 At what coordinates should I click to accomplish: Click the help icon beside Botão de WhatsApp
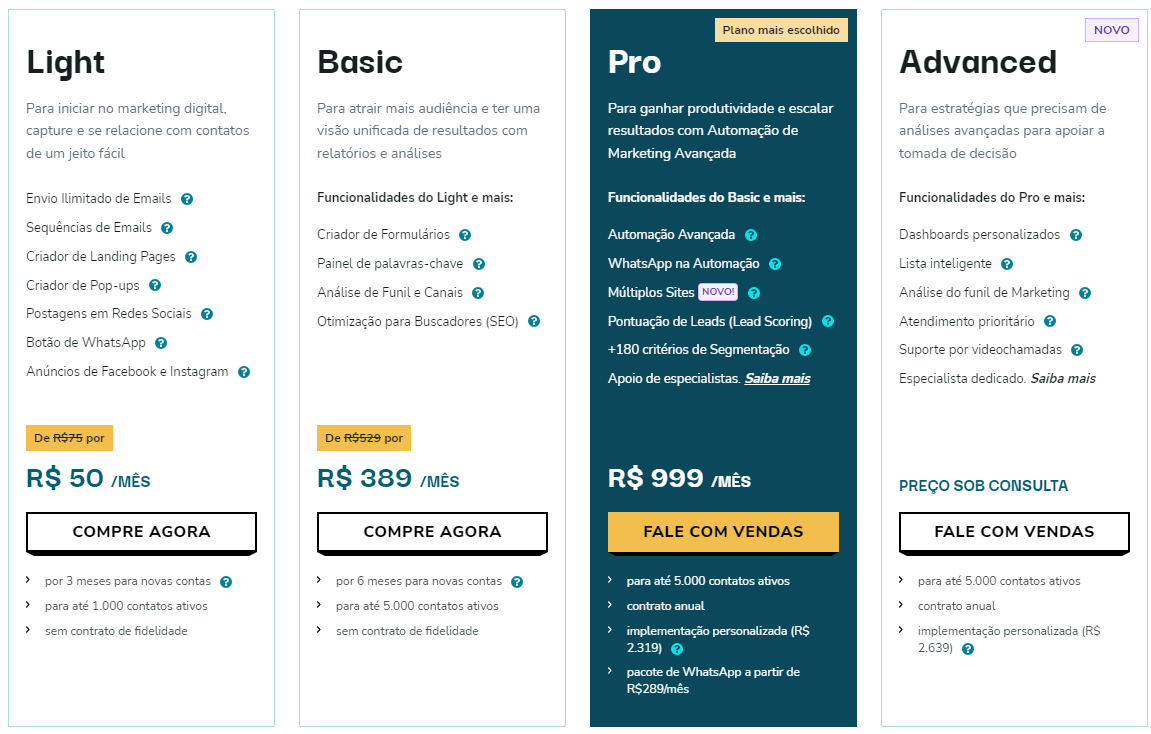coord(161,342)
